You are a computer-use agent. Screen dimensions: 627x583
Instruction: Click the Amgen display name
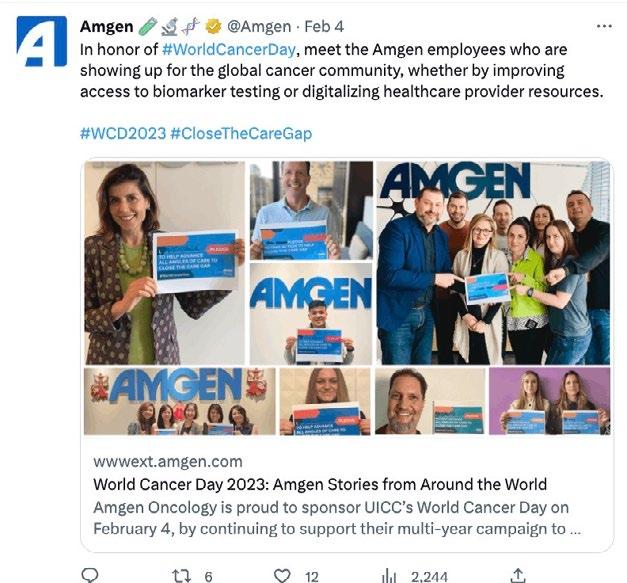click(107, 27)
